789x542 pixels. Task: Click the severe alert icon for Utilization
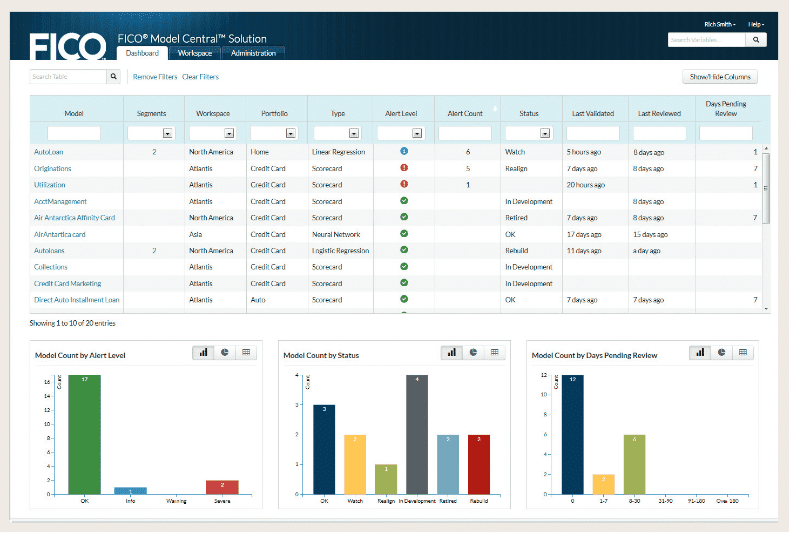tap(404, 184)
